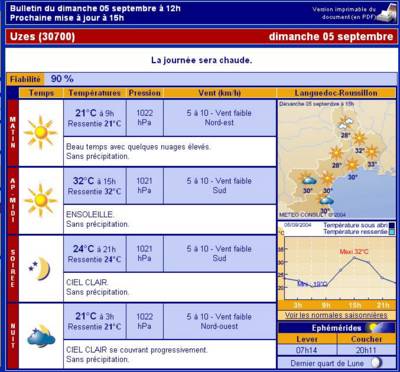The image size is (400, 372).
Task: Click the morning sun weather icon
Action: tap(40, 133)
